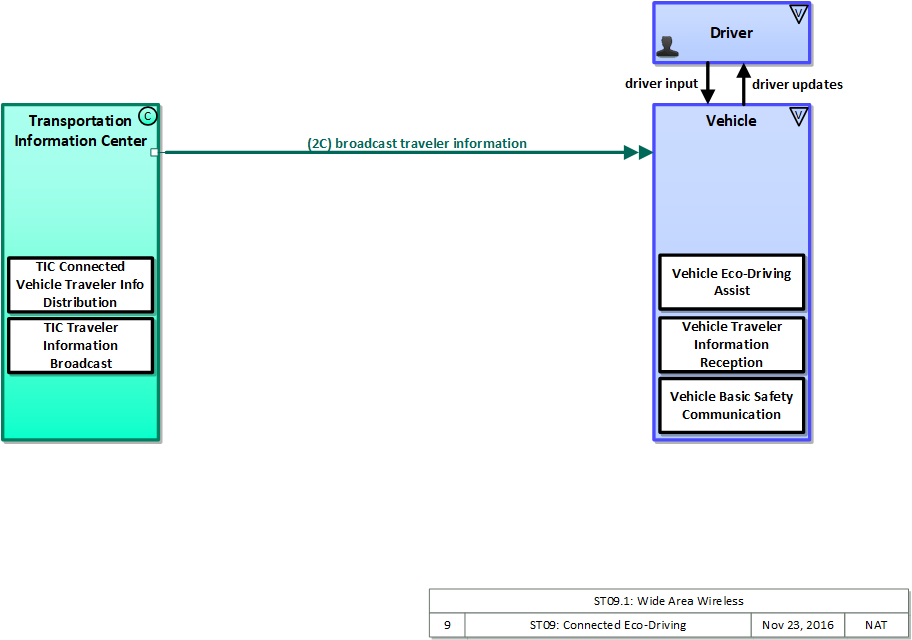Select the TIC Traveler Information Broadcast box
Image resolution: width=912 pixels, height=640 pixels.
pos(80,346)
